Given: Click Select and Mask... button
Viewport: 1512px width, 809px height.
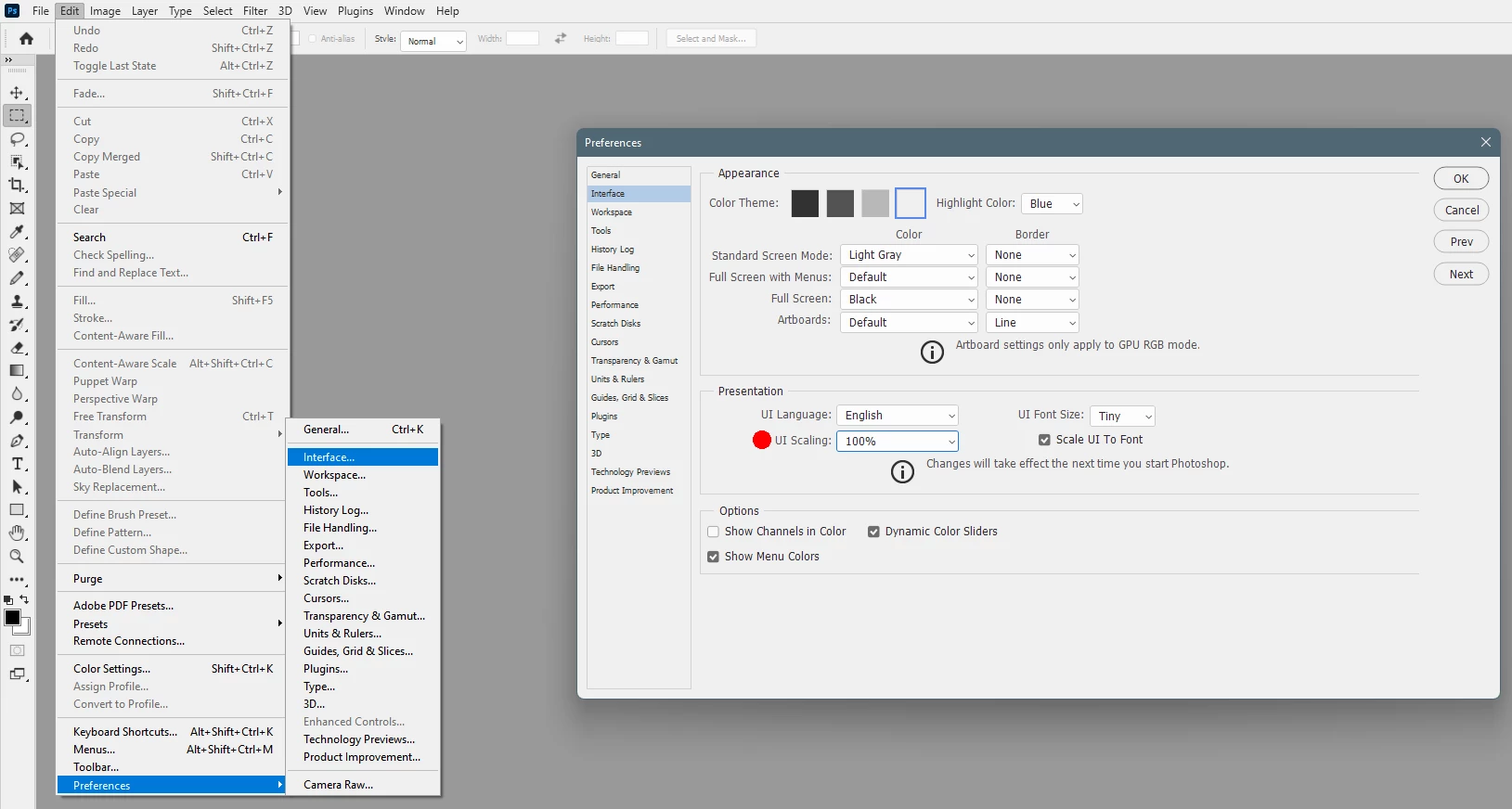Looking at the screenshot, I should coord(711,39).
